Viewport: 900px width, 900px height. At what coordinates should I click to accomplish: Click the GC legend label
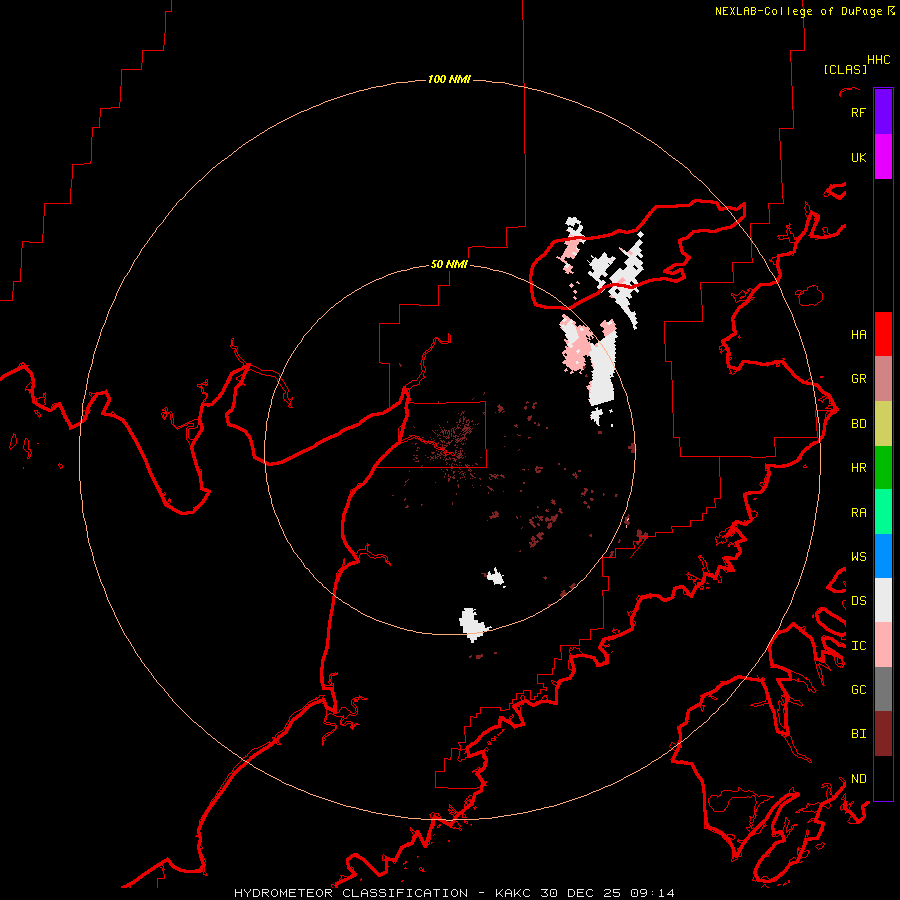point(858,689)
